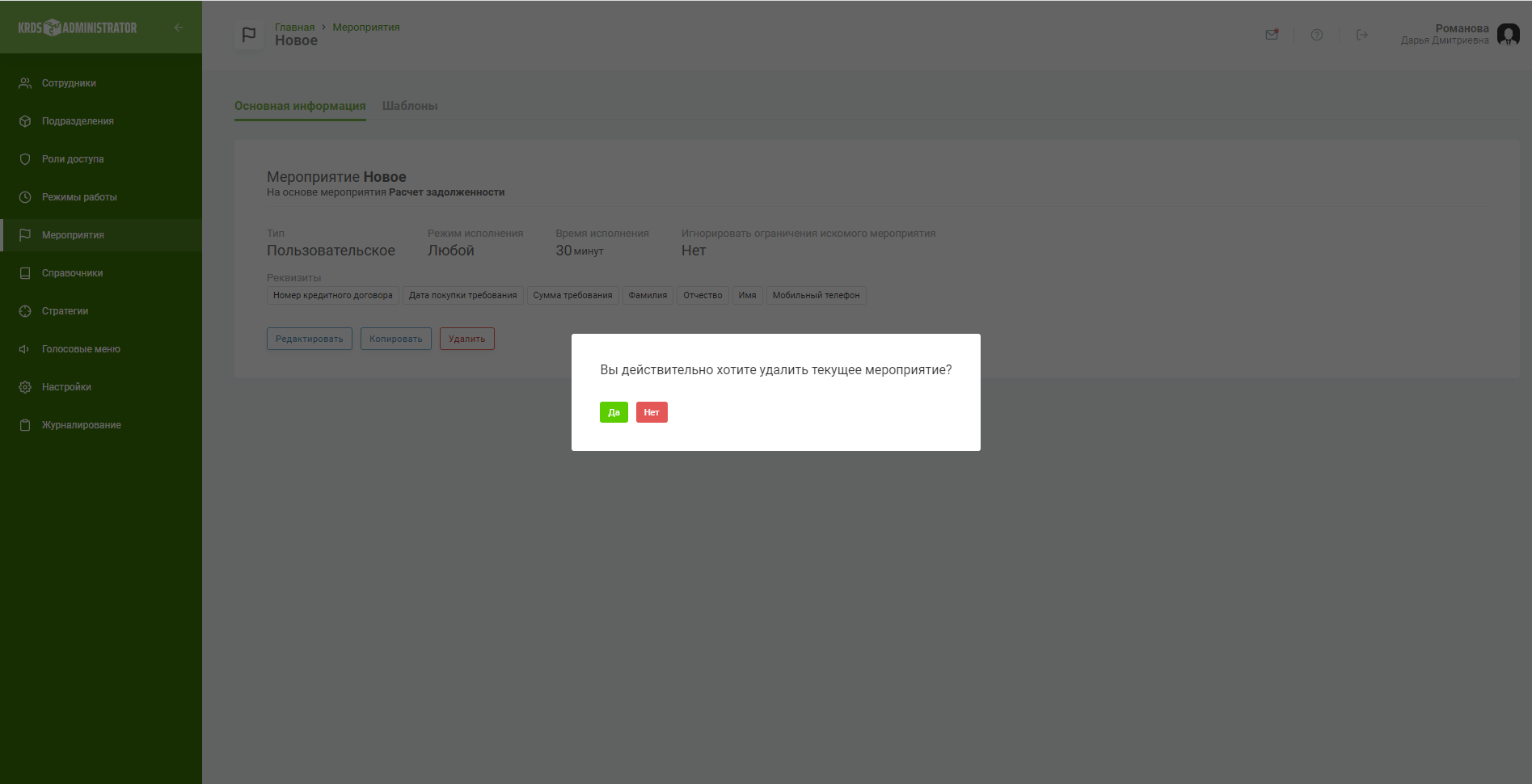
Task: Click the Справочники book icon
Action: pyautogui.click(x=25, y=273)
